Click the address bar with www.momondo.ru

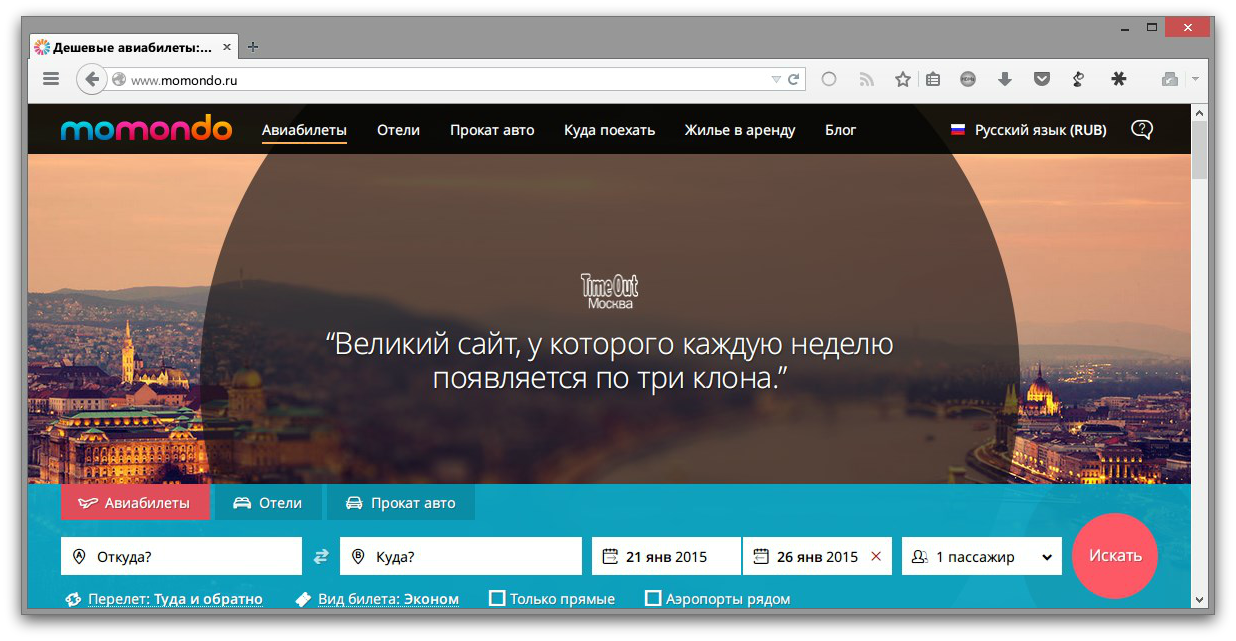pos(440,79)
